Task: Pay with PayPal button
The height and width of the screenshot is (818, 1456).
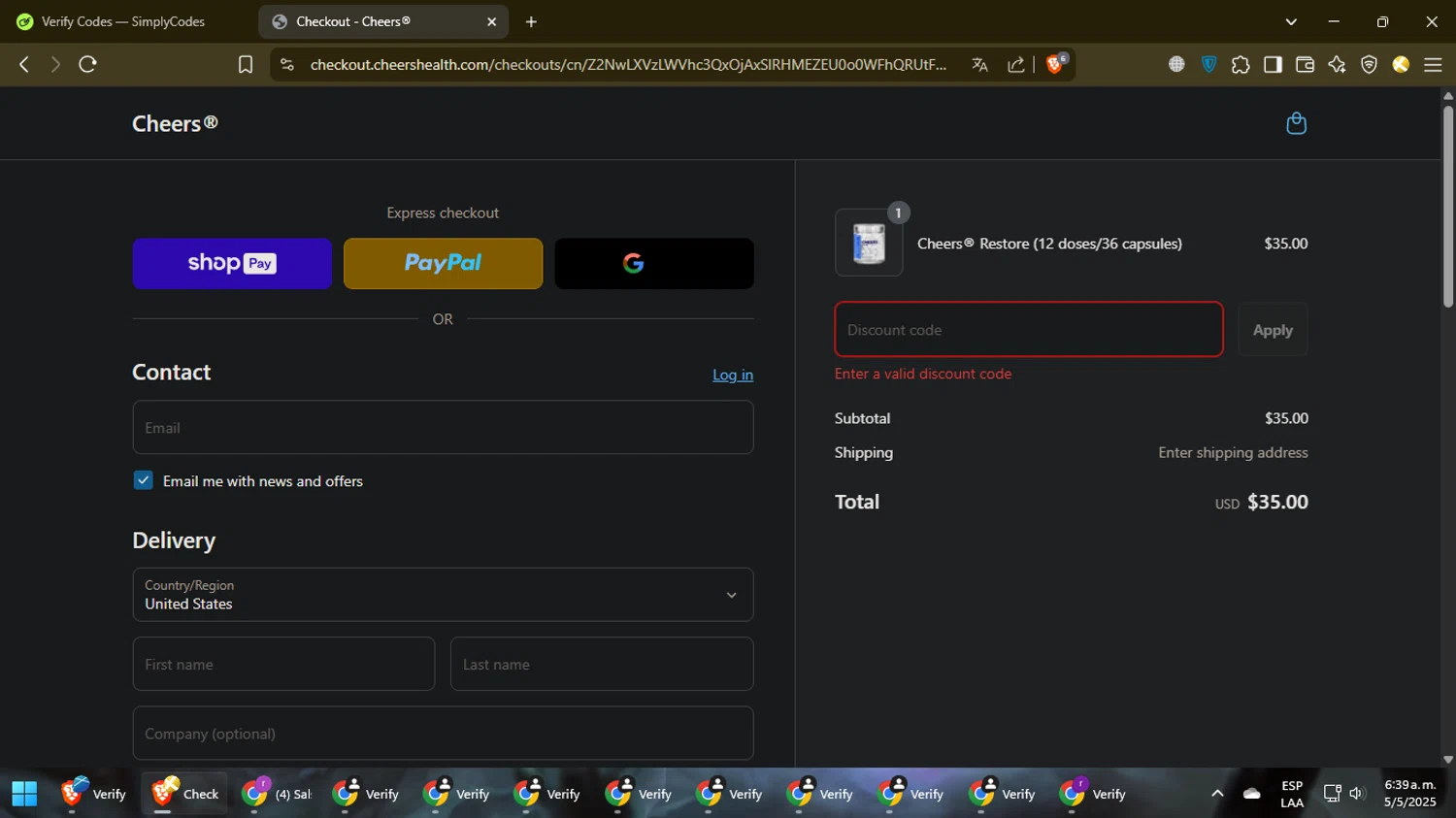Action: [x=443, y=263]
